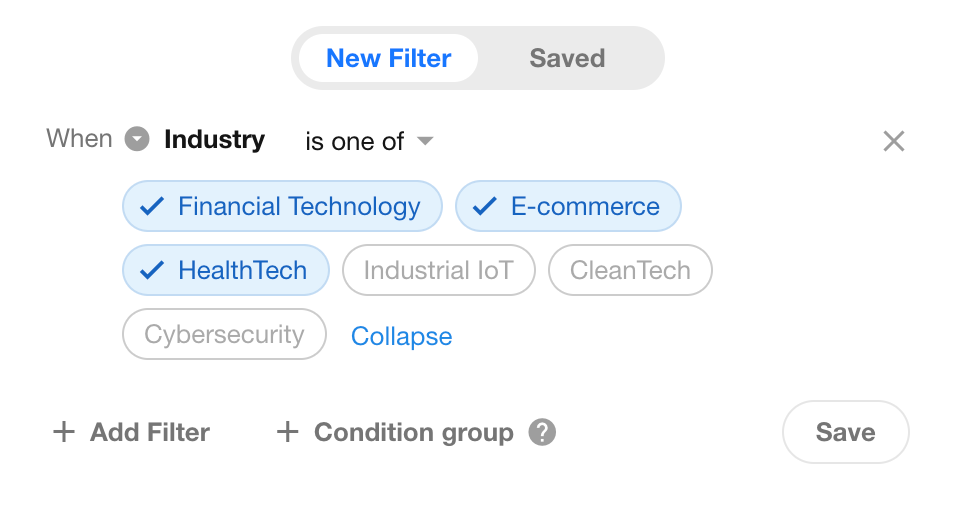The image size is (956, 508).
Task: Click the checkmark on E-commerce chip
Action: tap(485, 207)
